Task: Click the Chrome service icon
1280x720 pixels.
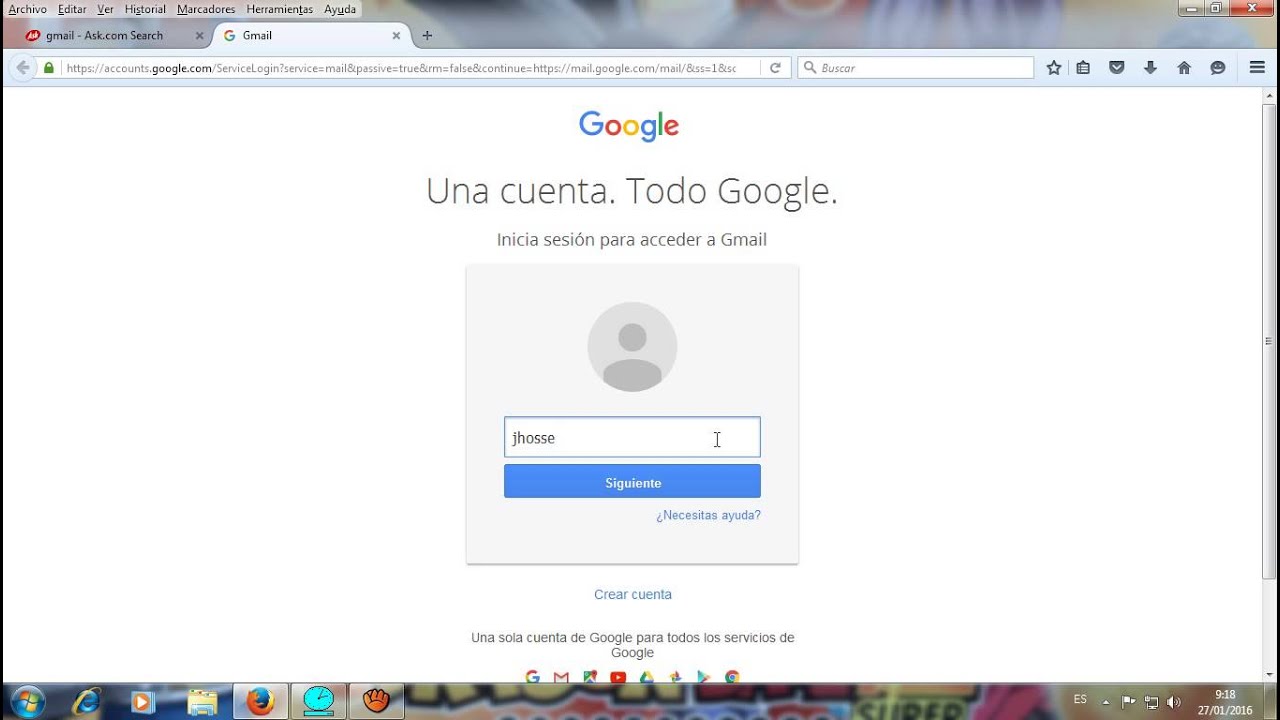Action: (732, 677)
